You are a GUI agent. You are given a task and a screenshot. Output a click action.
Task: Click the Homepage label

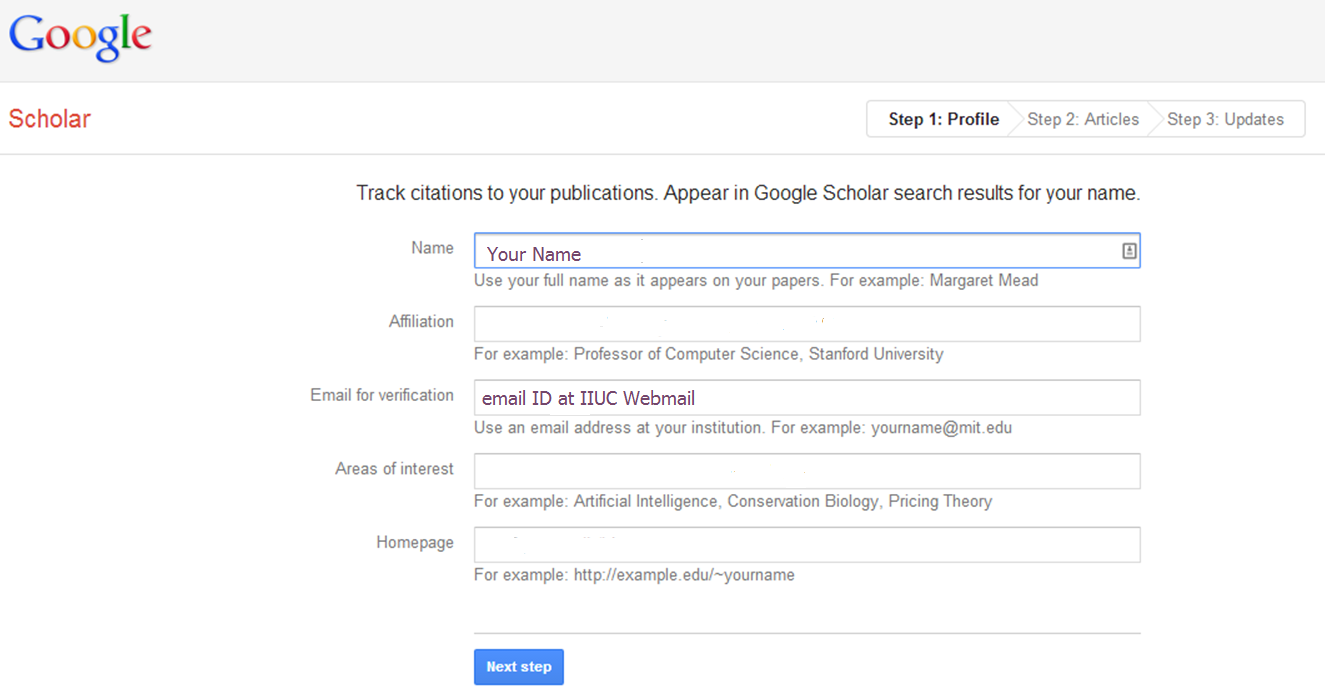tap(415, 543)
